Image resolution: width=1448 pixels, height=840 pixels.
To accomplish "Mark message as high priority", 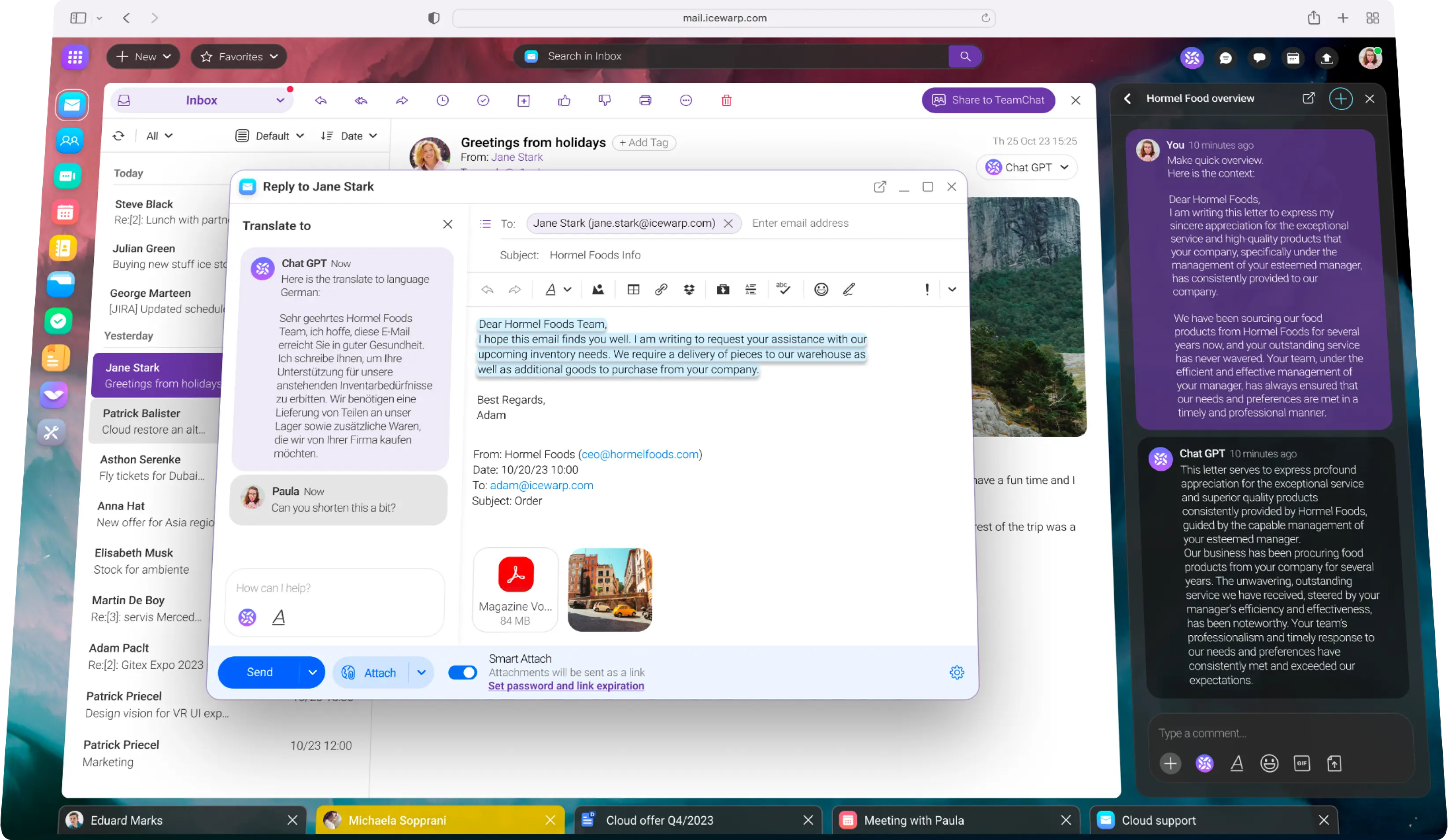I will (926, 290).
